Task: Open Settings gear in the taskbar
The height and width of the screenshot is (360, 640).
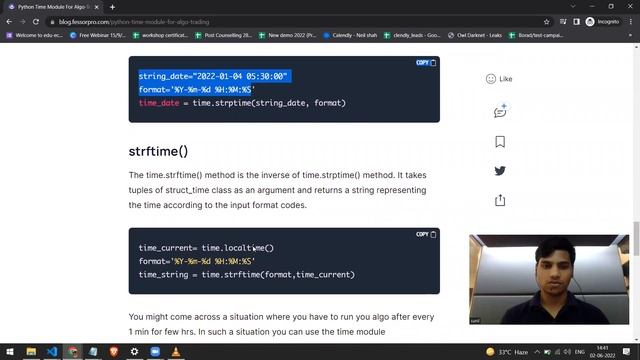Action: coord(134,351)
